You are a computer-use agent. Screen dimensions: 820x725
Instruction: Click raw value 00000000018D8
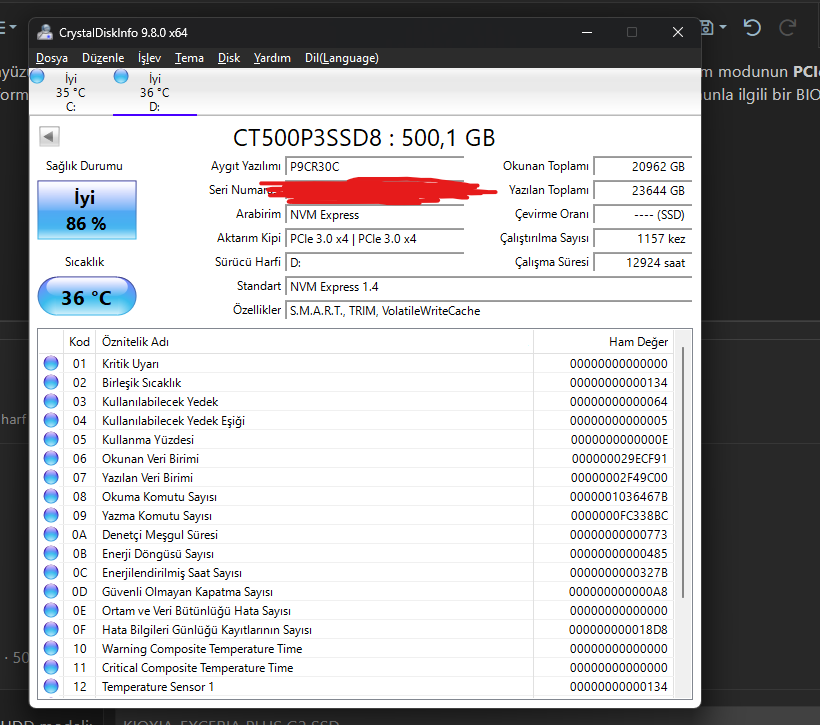618,630
